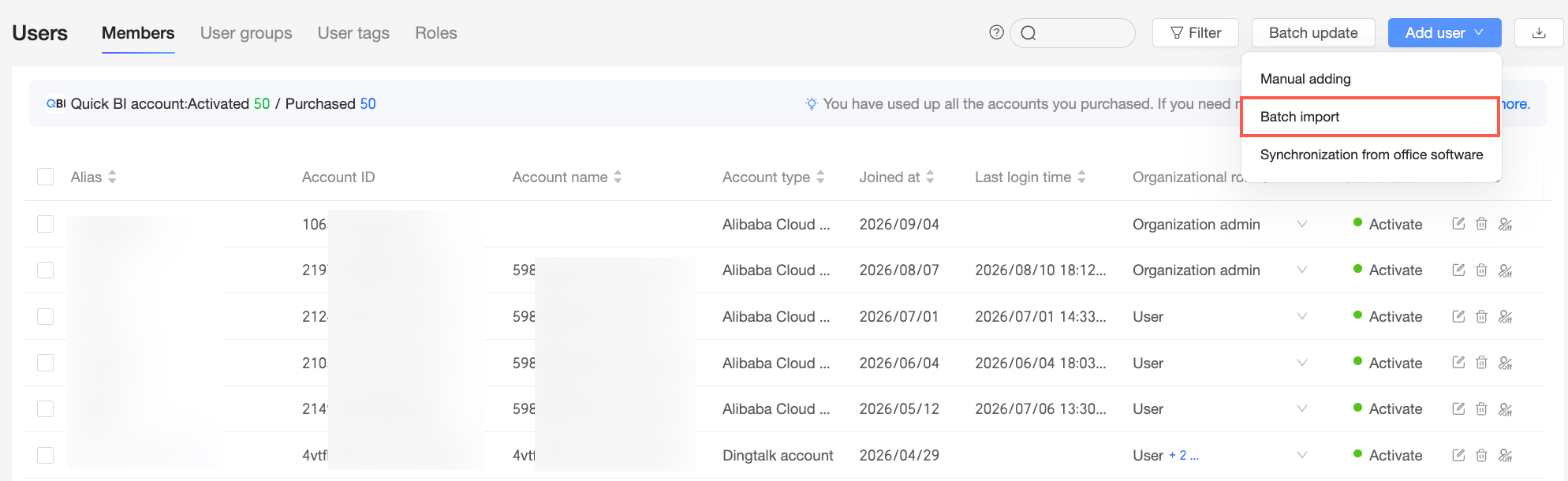Delete the user joined 2026/05/12
Image resolution: width=1568 pixels, height=481 pixels.
click(x=1481, y=408)
